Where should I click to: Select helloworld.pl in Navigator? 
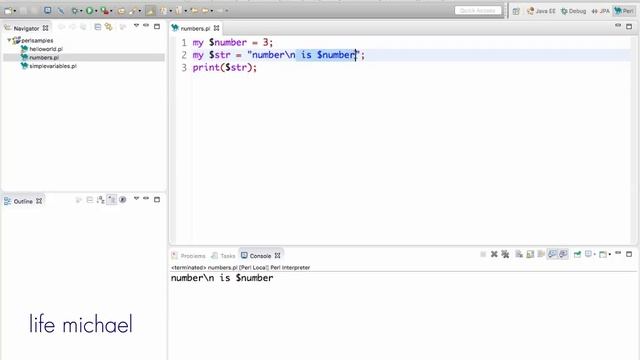[x=42, y=49]
